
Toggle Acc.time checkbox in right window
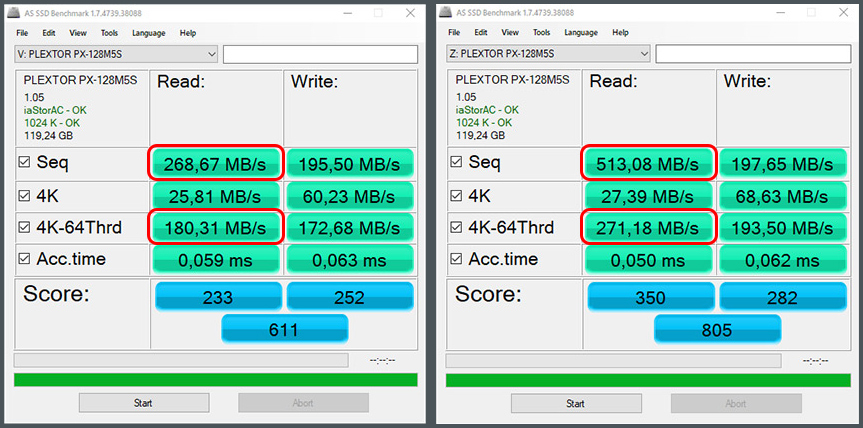456,259
